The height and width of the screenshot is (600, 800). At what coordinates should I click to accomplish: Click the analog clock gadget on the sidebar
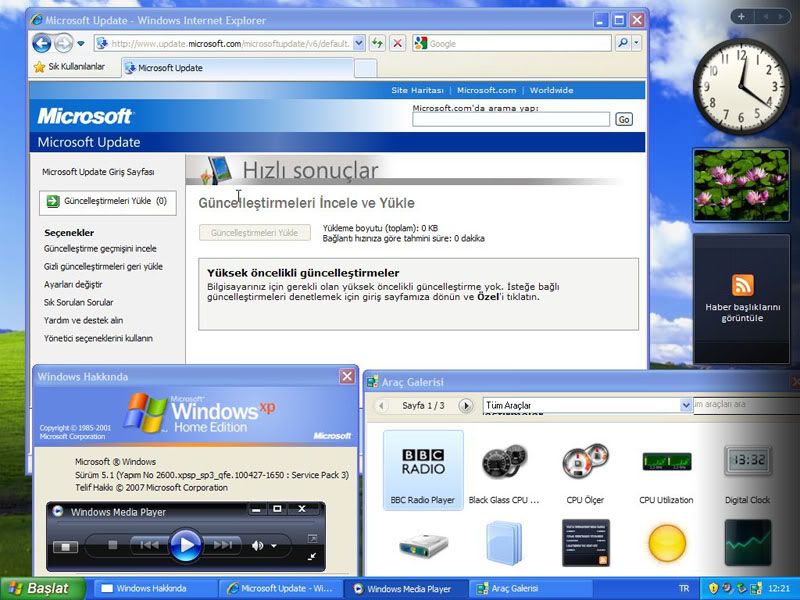(741, 87)
